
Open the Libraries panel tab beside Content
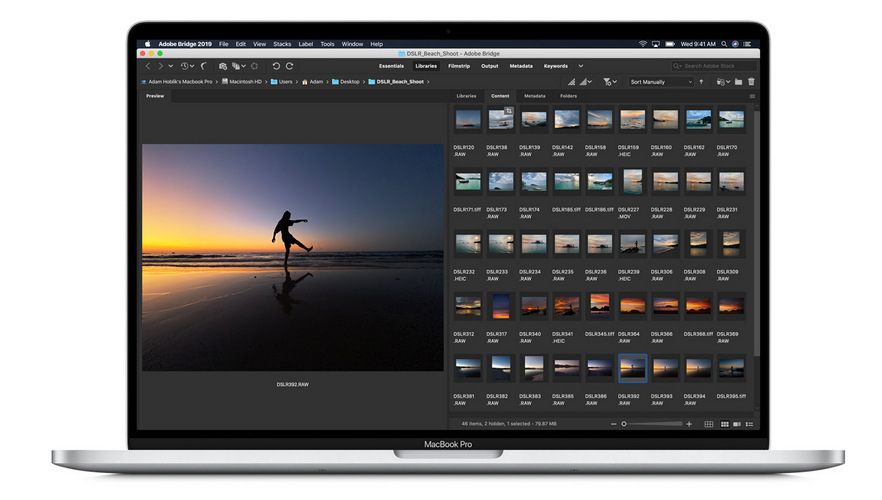point(466,96)
